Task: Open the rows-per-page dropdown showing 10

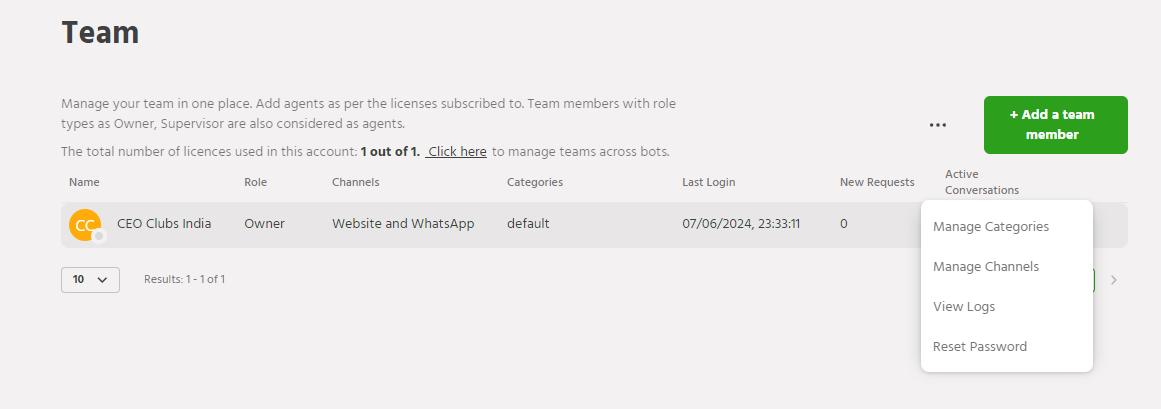Action: [x=90, y=280]
